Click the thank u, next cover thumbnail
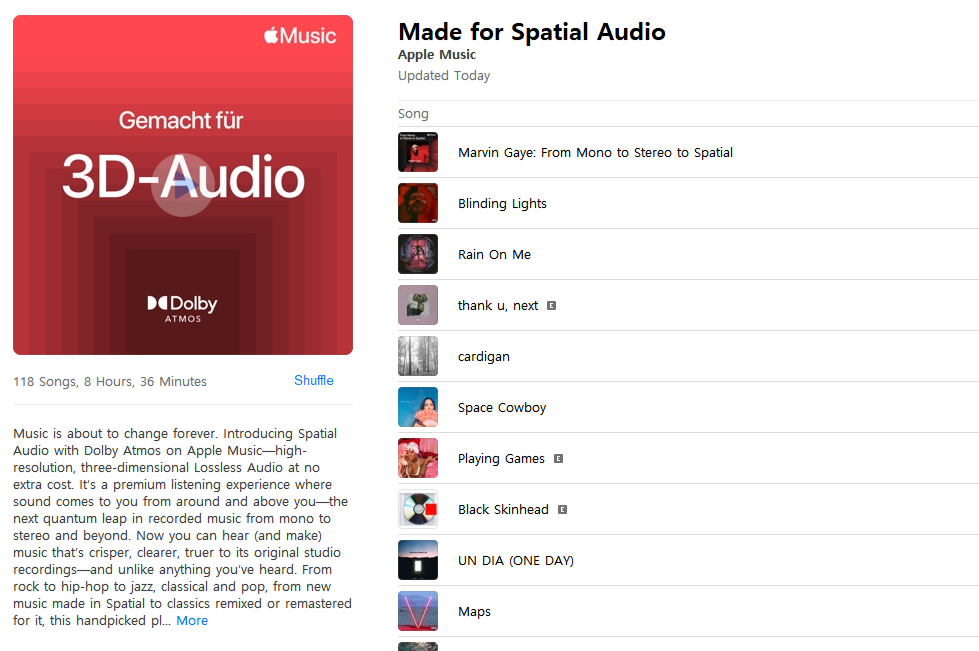 418,305
